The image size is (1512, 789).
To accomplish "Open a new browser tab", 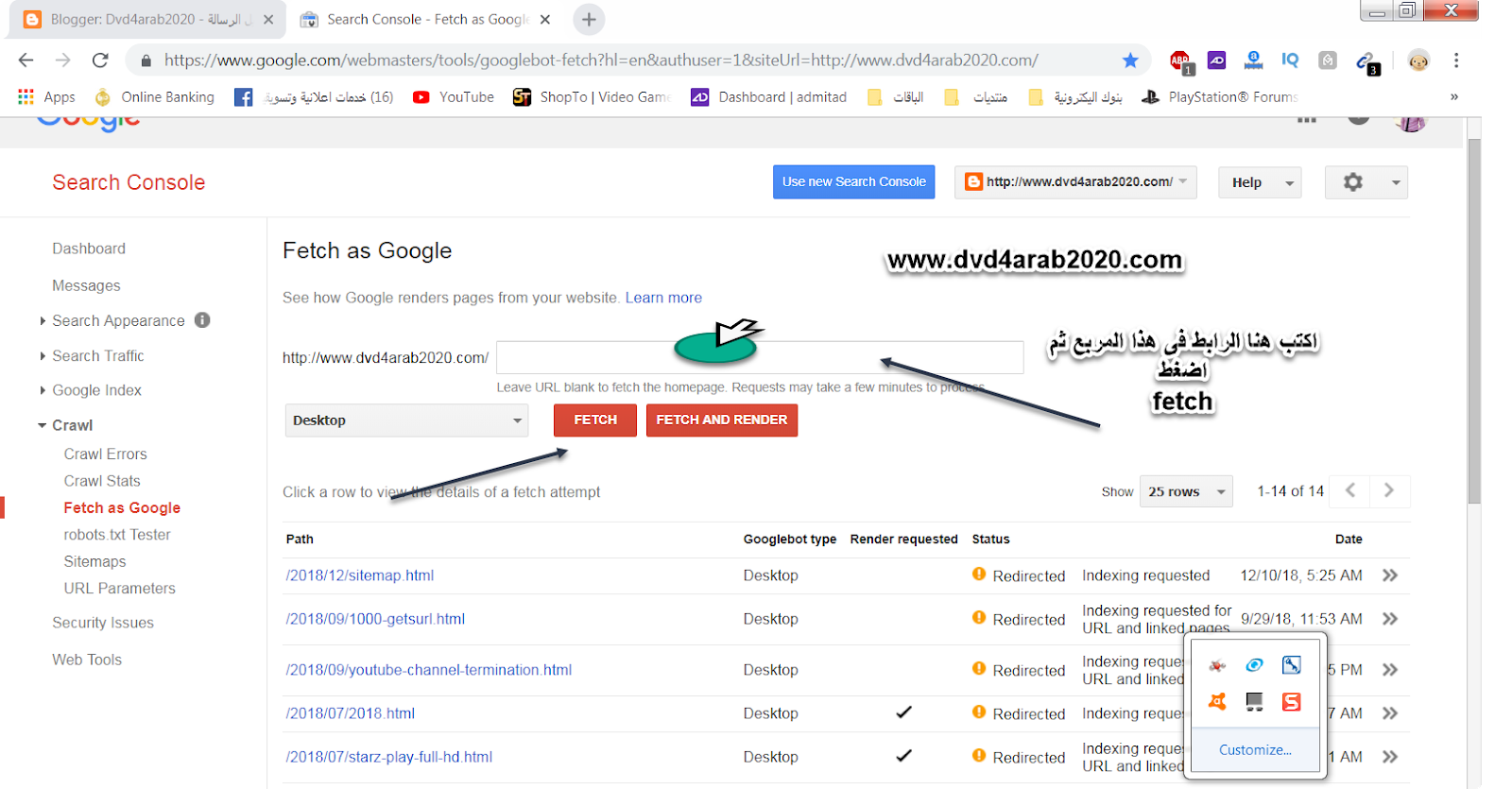I will pyautogui.click(x=589, y=19).
